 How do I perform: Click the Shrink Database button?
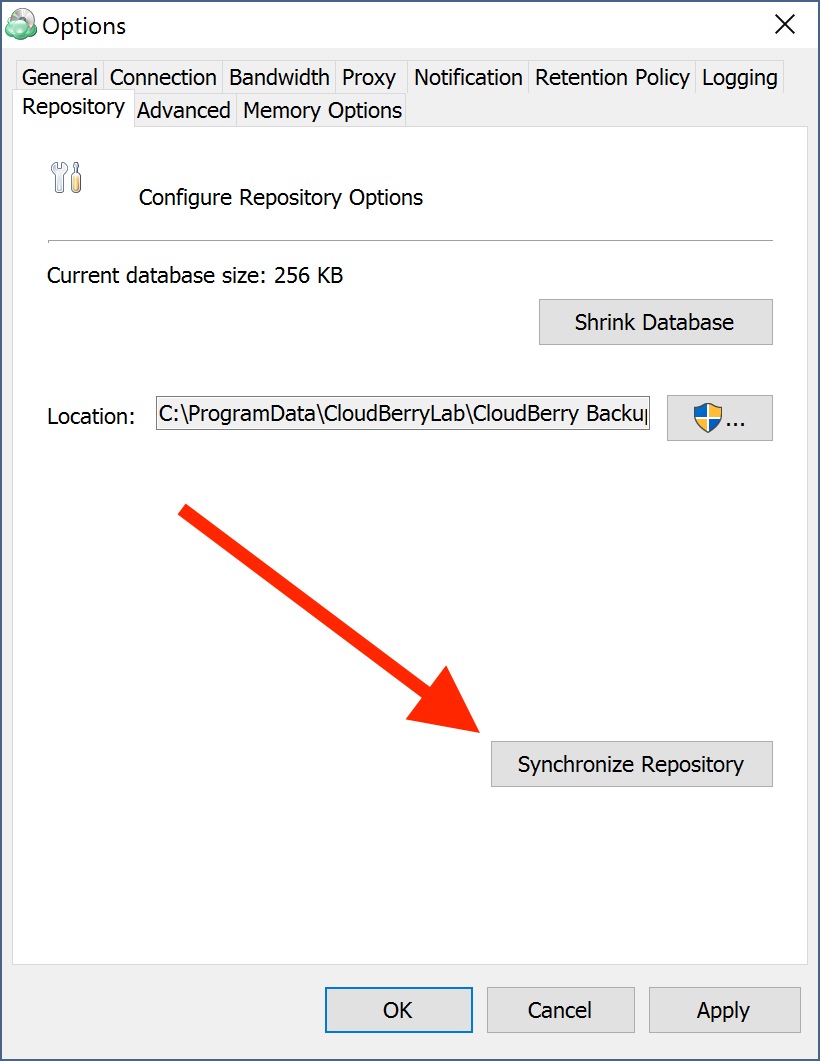tap(655, 321)
